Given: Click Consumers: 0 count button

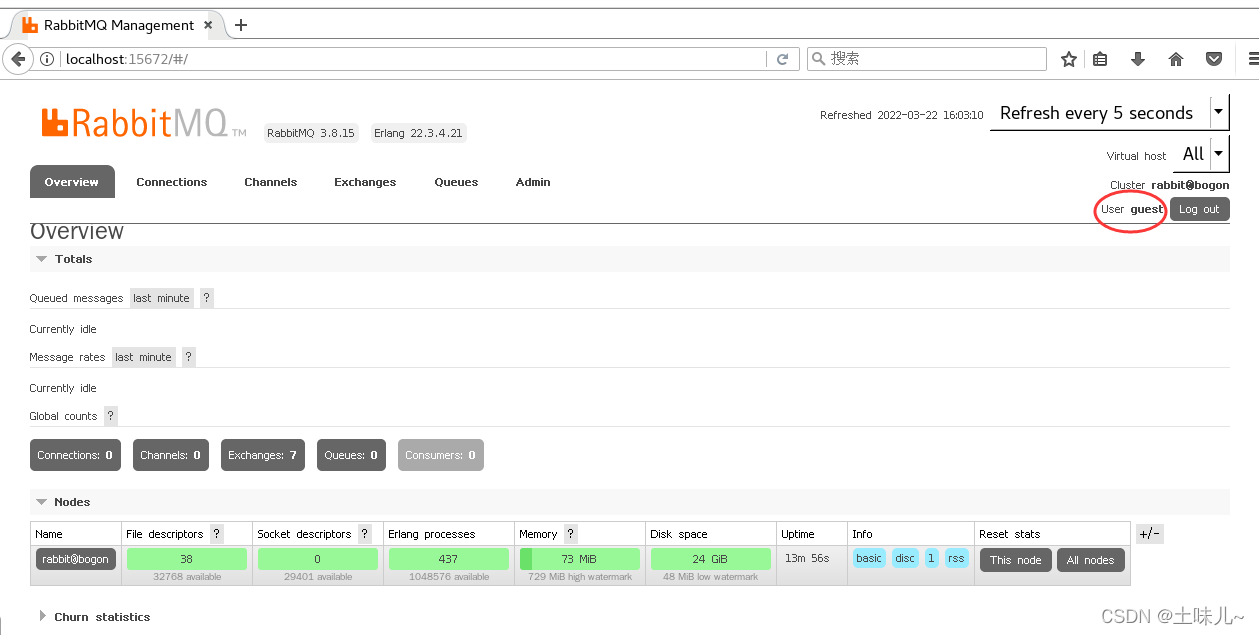Looking at the screenshot, I should click(441, 455).
